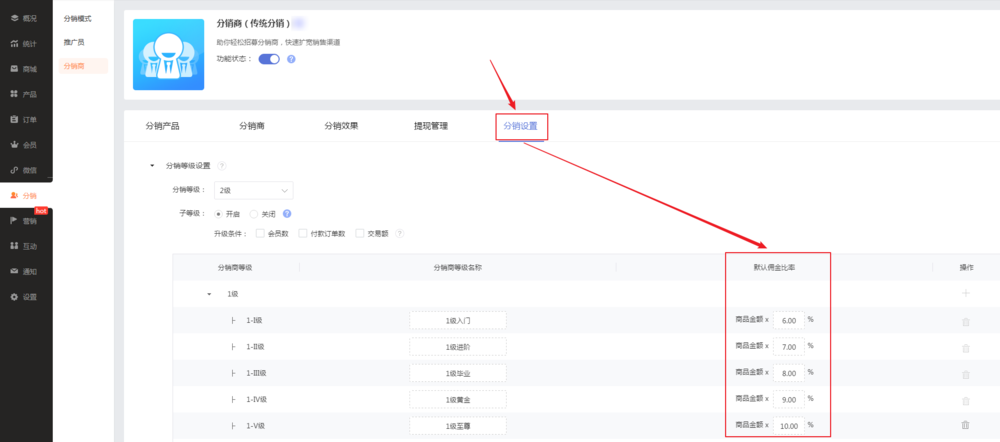Click the 默认佣金比率 column header

(774, 268)
